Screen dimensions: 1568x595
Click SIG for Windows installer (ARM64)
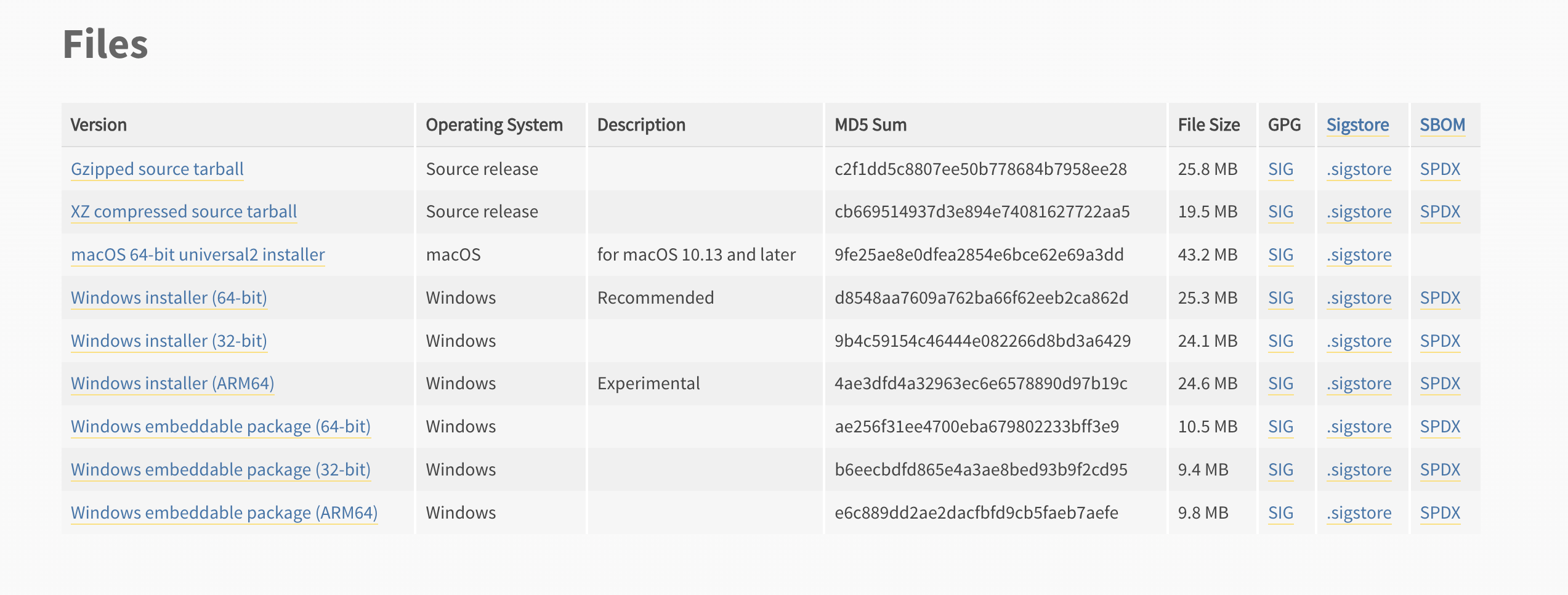click(x=1280, y=383)
